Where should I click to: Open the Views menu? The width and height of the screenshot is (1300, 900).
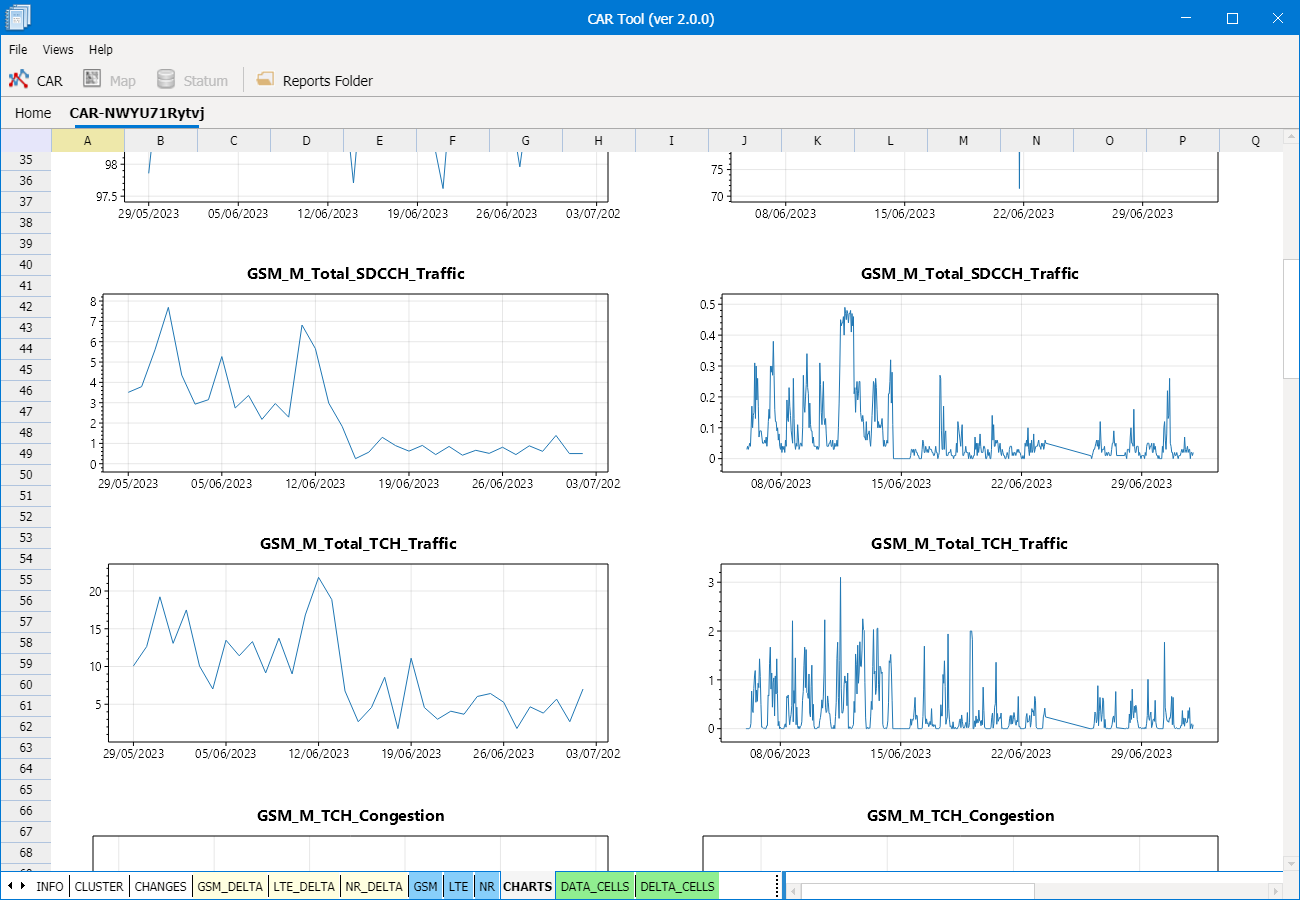click(57, 49)
